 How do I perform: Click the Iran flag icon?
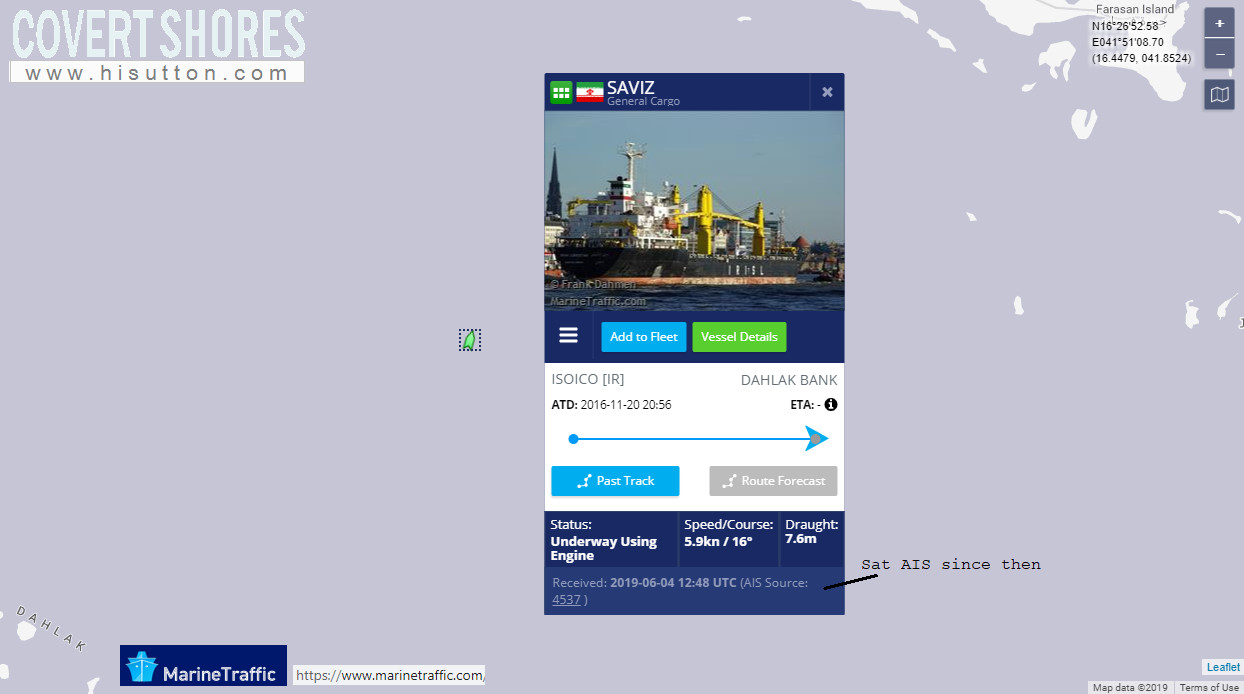pos(589,92)
